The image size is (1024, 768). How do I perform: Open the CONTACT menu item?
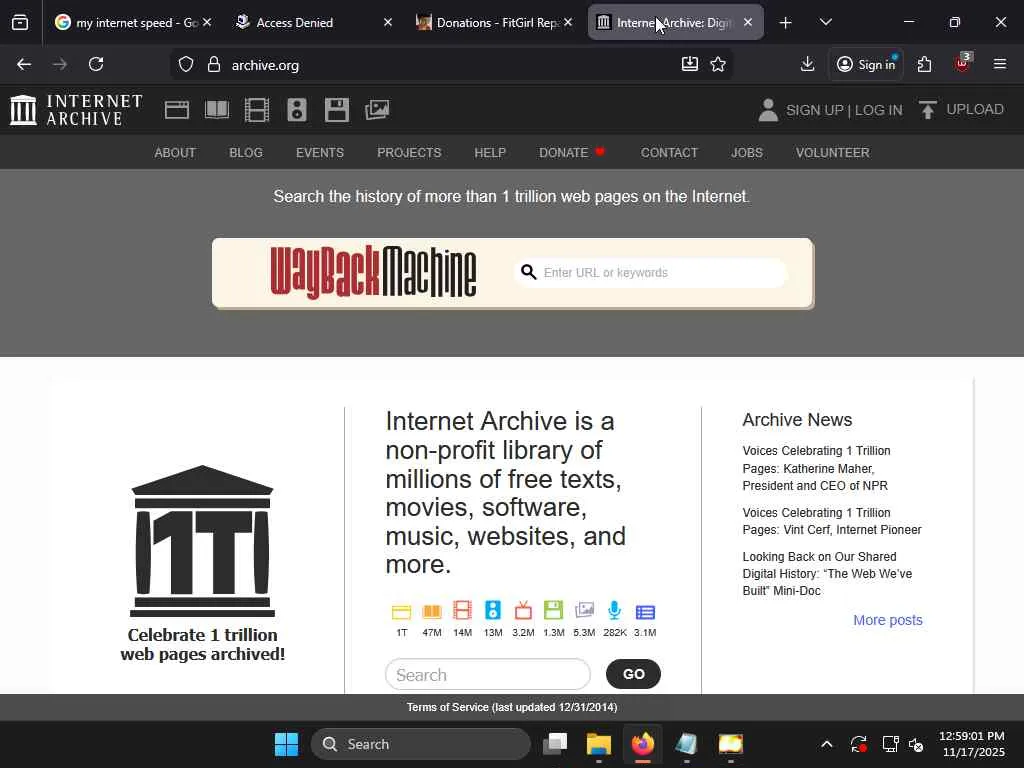click(669, 152)
